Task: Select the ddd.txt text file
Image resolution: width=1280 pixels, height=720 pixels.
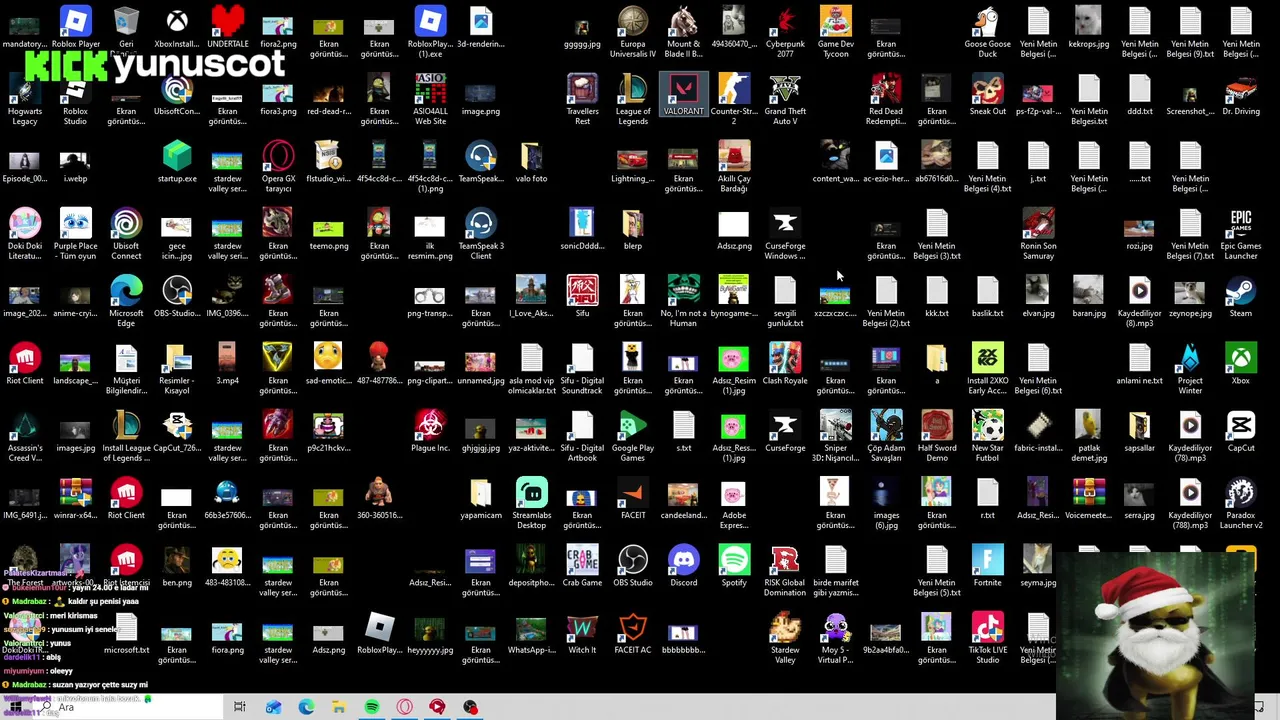Action: pyautogui.click(x=1139, y=95)
